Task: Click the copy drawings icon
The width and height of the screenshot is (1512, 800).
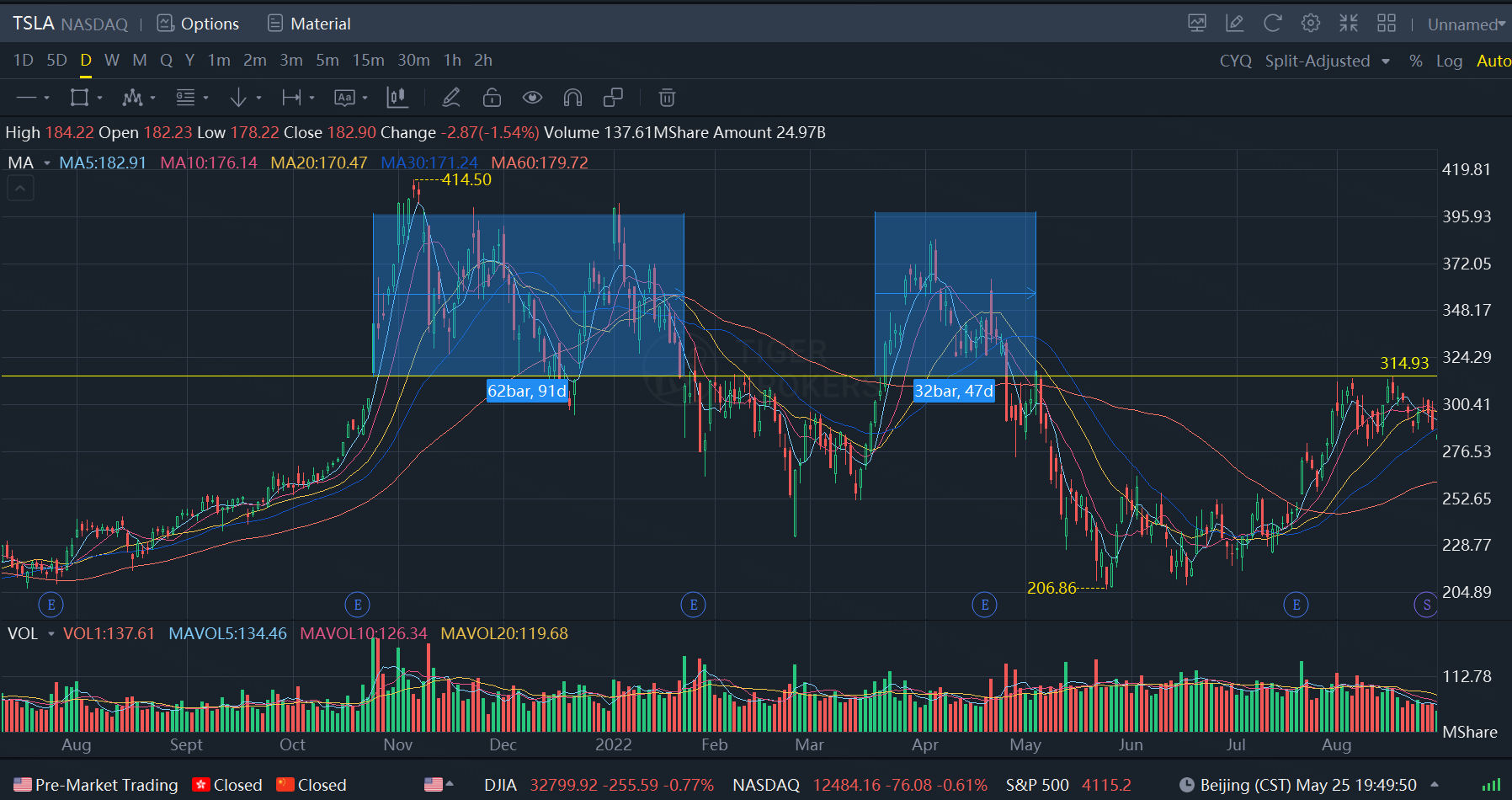Action: (613, 98)
